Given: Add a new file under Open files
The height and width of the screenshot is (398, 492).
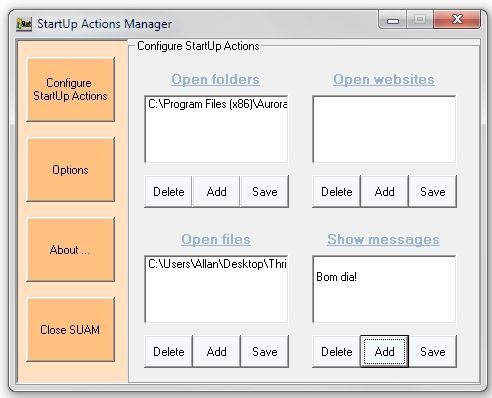Looking at the screenshot, I should point(216,352).
